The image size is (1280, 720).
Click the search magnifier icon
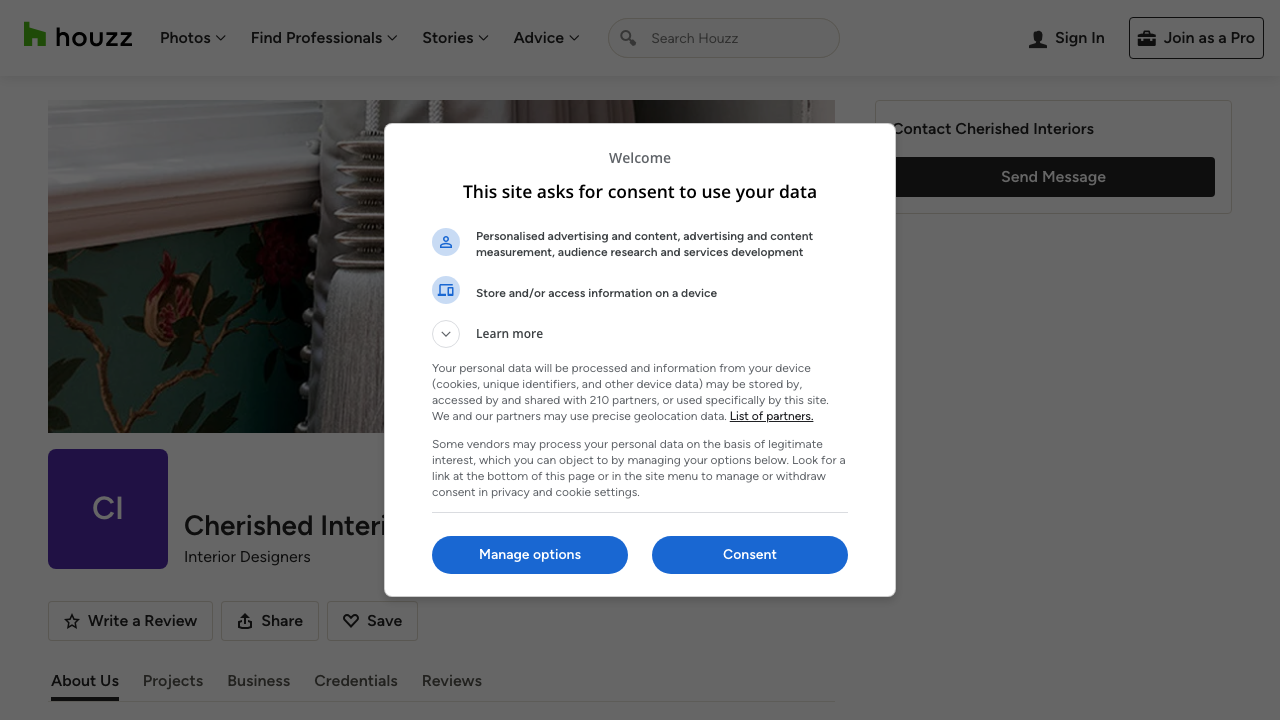628,38
